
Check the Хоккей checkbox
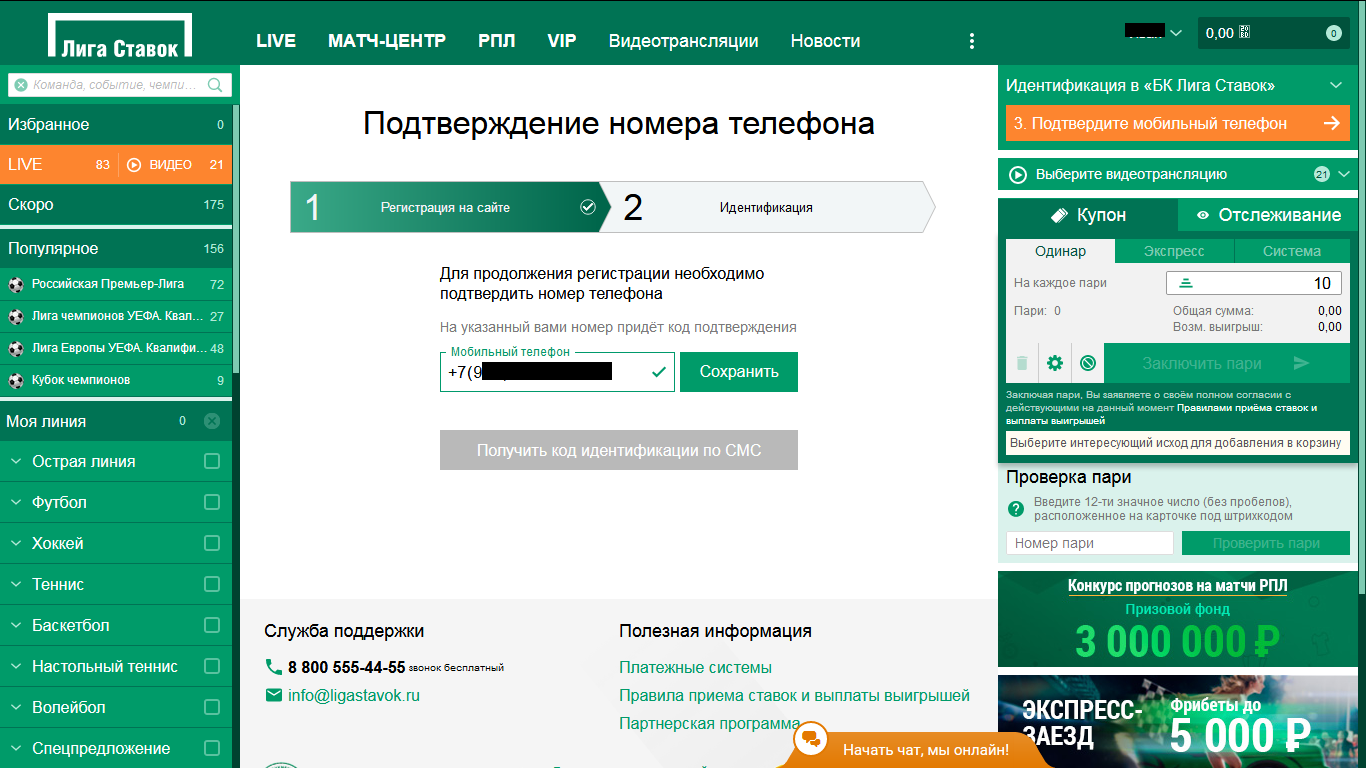coord(212,543)
